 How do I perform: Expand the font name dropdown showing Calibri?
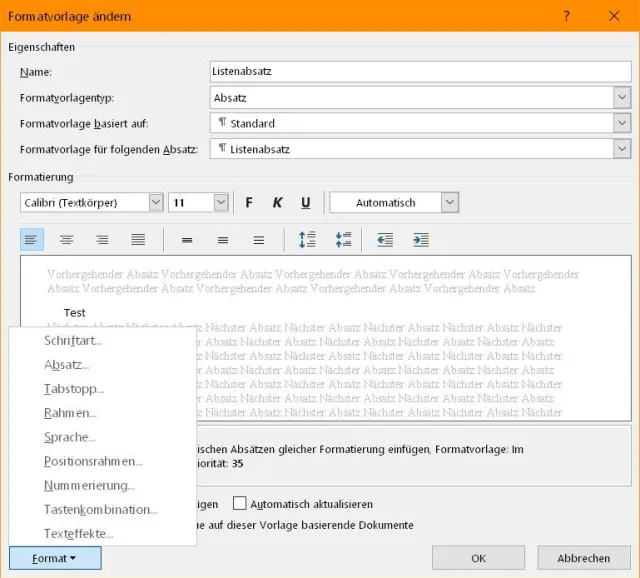(x=156, y=203)
